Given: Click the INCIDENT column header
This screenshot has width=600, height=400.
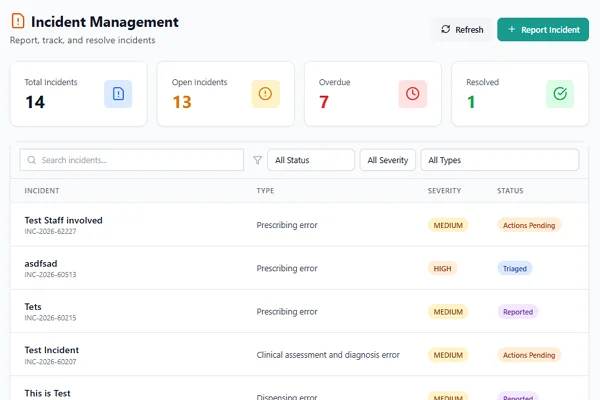Looking at the screenshot, I should pyautogui.click(x=42, y=191).
